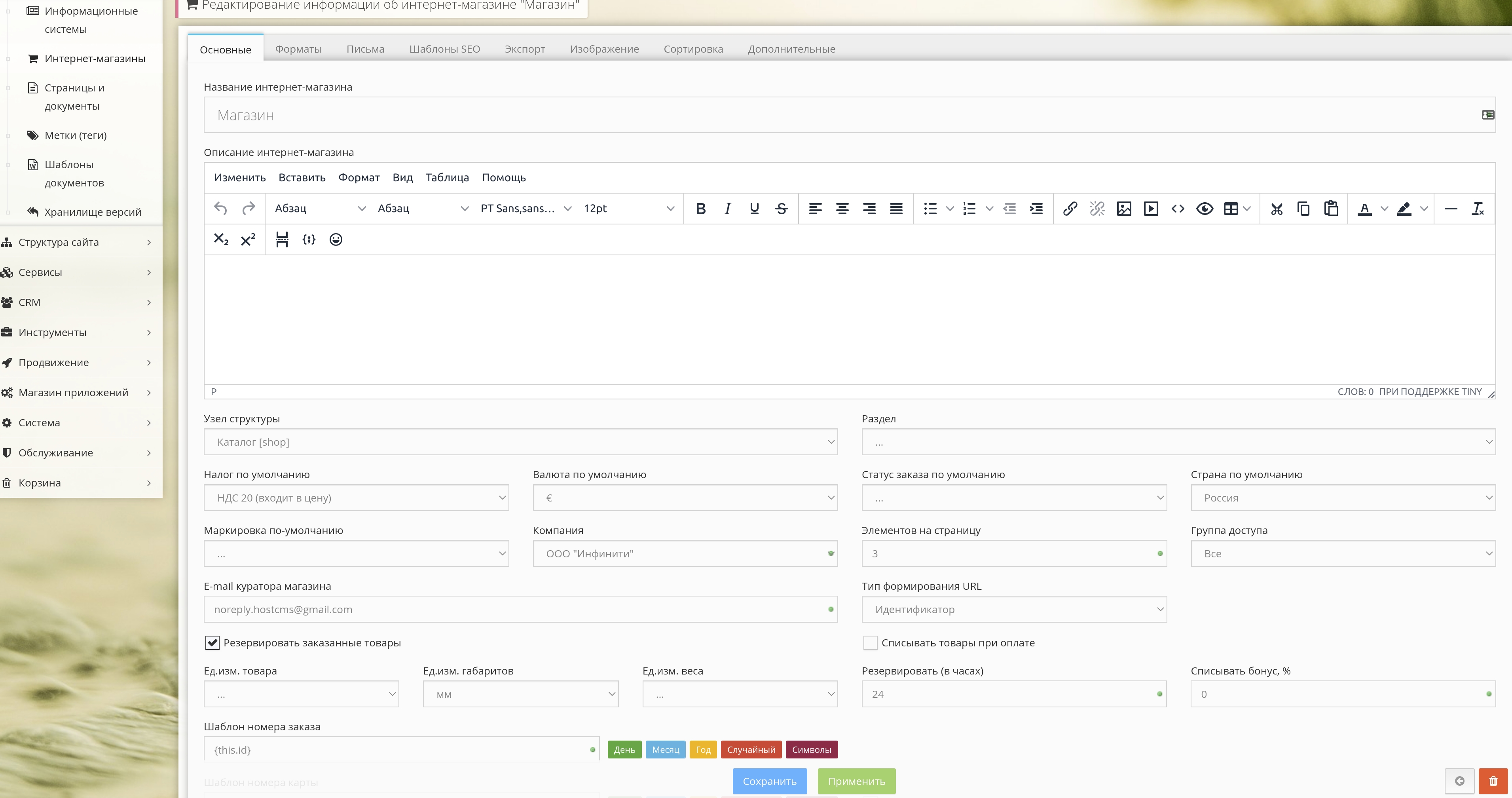Insert День into order template
This screenshot has height=798, width=1512.
click(x=624, y=750)
